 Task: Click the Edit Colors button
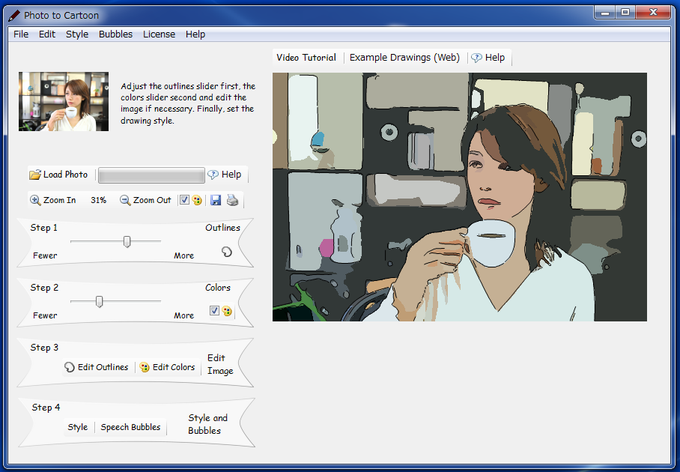[167, 367]
